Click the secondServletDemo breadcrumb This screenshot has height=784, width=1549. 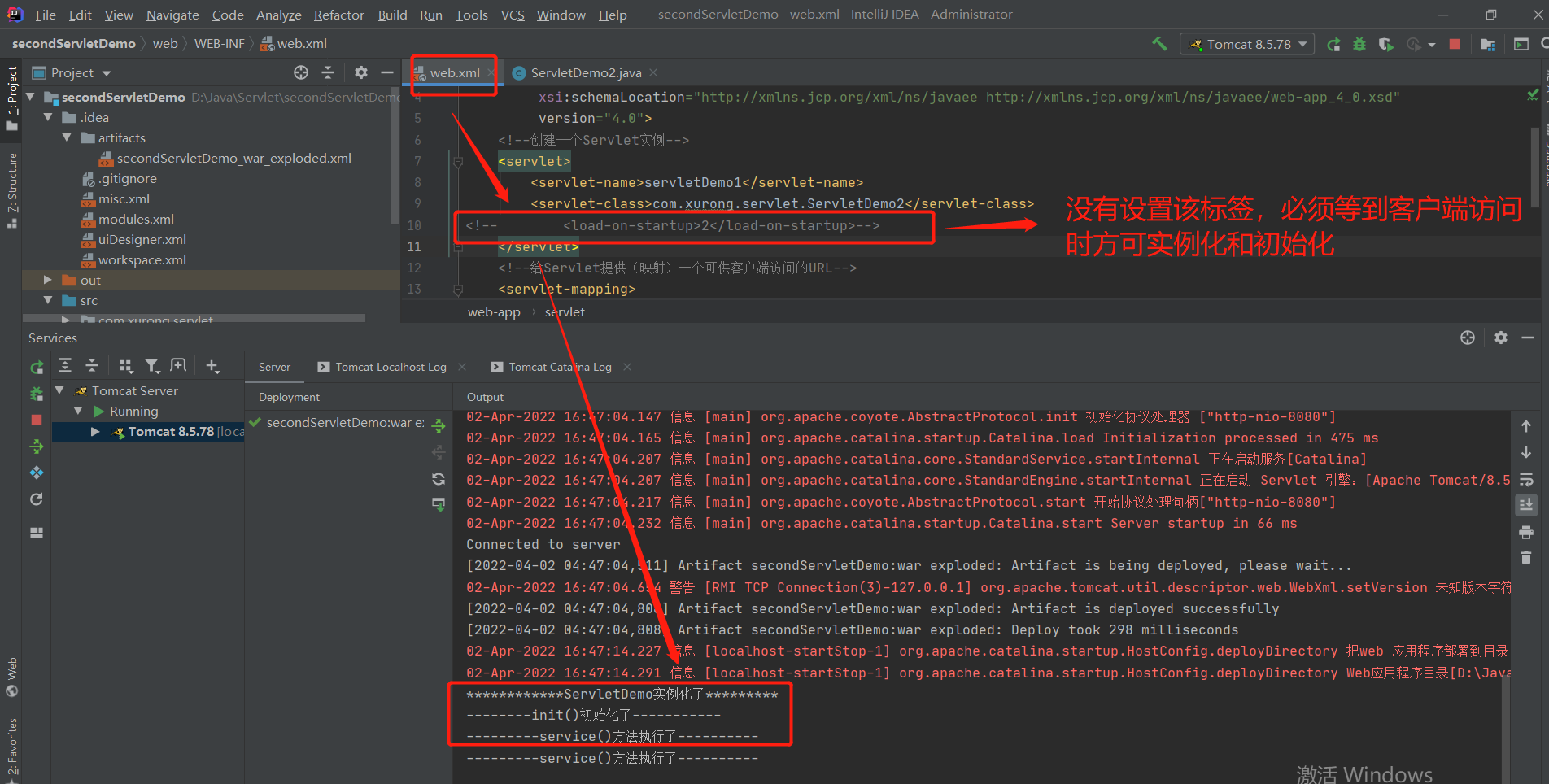[73, 43]
